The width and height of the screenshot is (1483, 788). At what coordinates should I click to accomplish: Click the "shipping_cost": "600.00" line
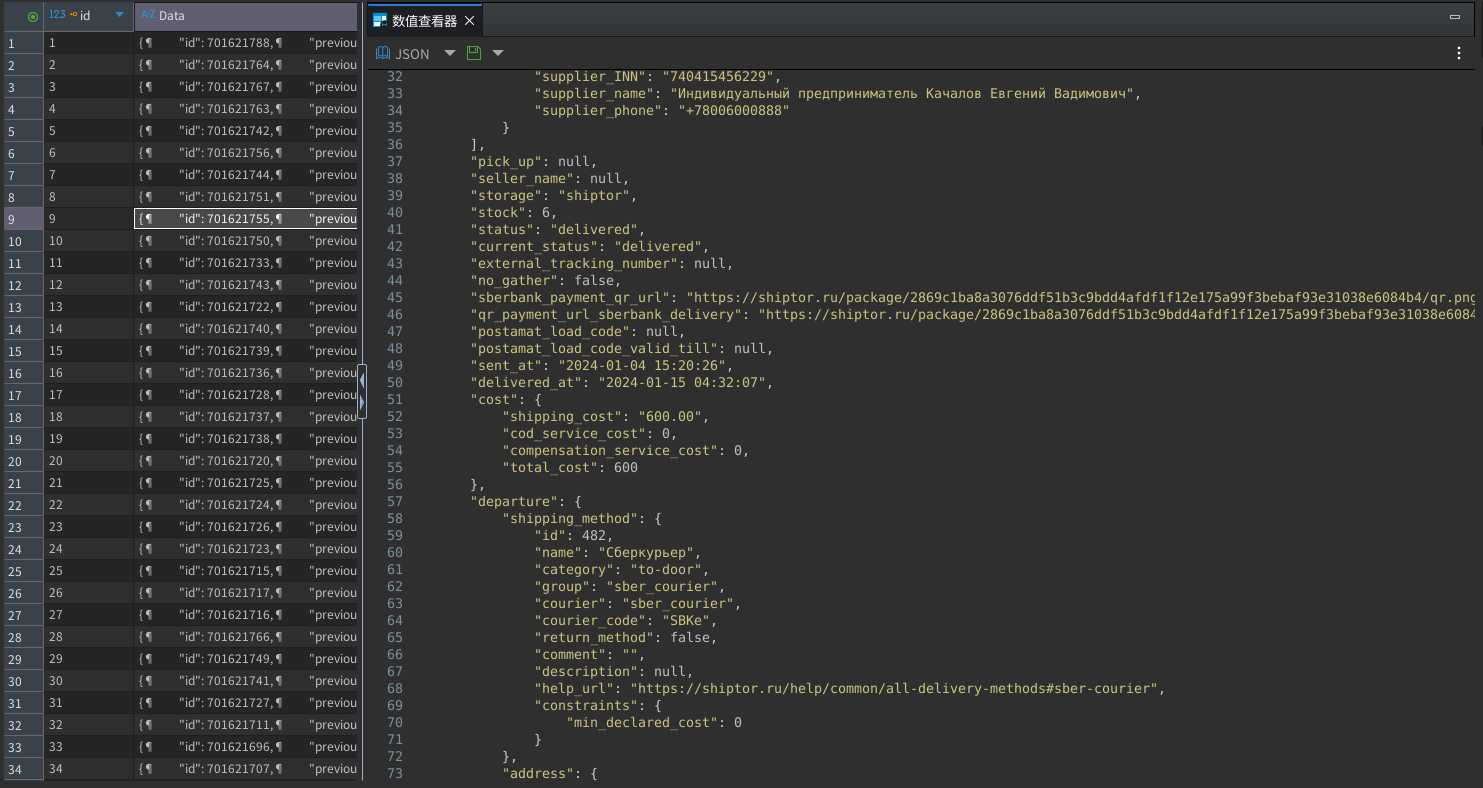click(606, 417)
